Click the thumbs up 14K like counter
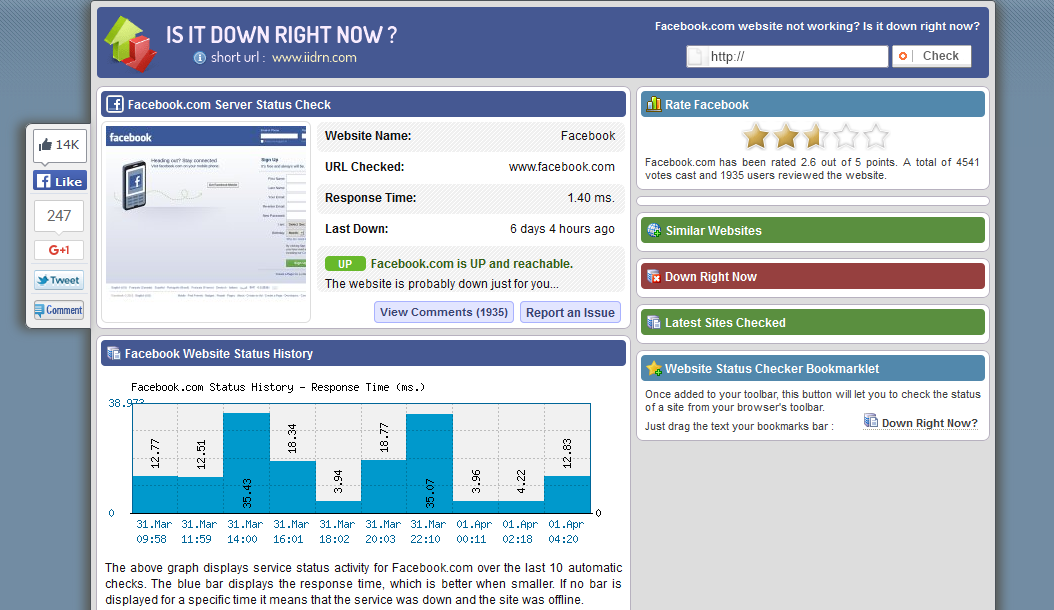The width and height of the screenshot is (1054, 610). click(60, 145)
